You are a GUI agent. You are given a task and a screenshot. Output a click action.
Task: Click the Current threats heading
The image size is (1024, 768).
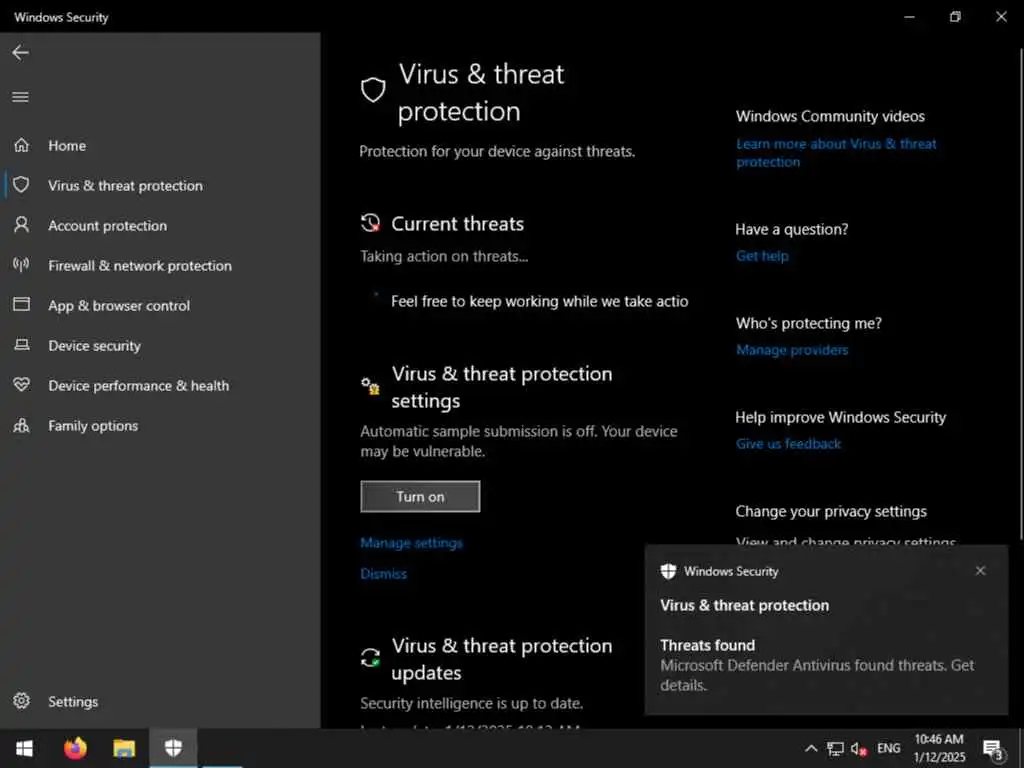(457, 223)
